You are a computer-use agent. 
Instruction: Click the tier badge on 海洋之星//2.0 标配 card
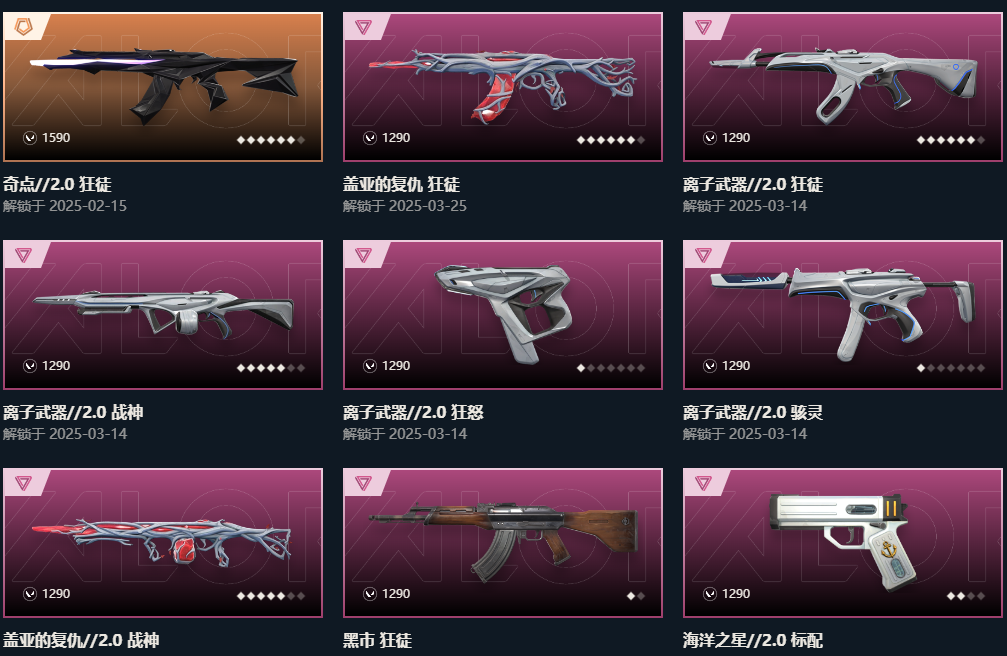[703, 483]
